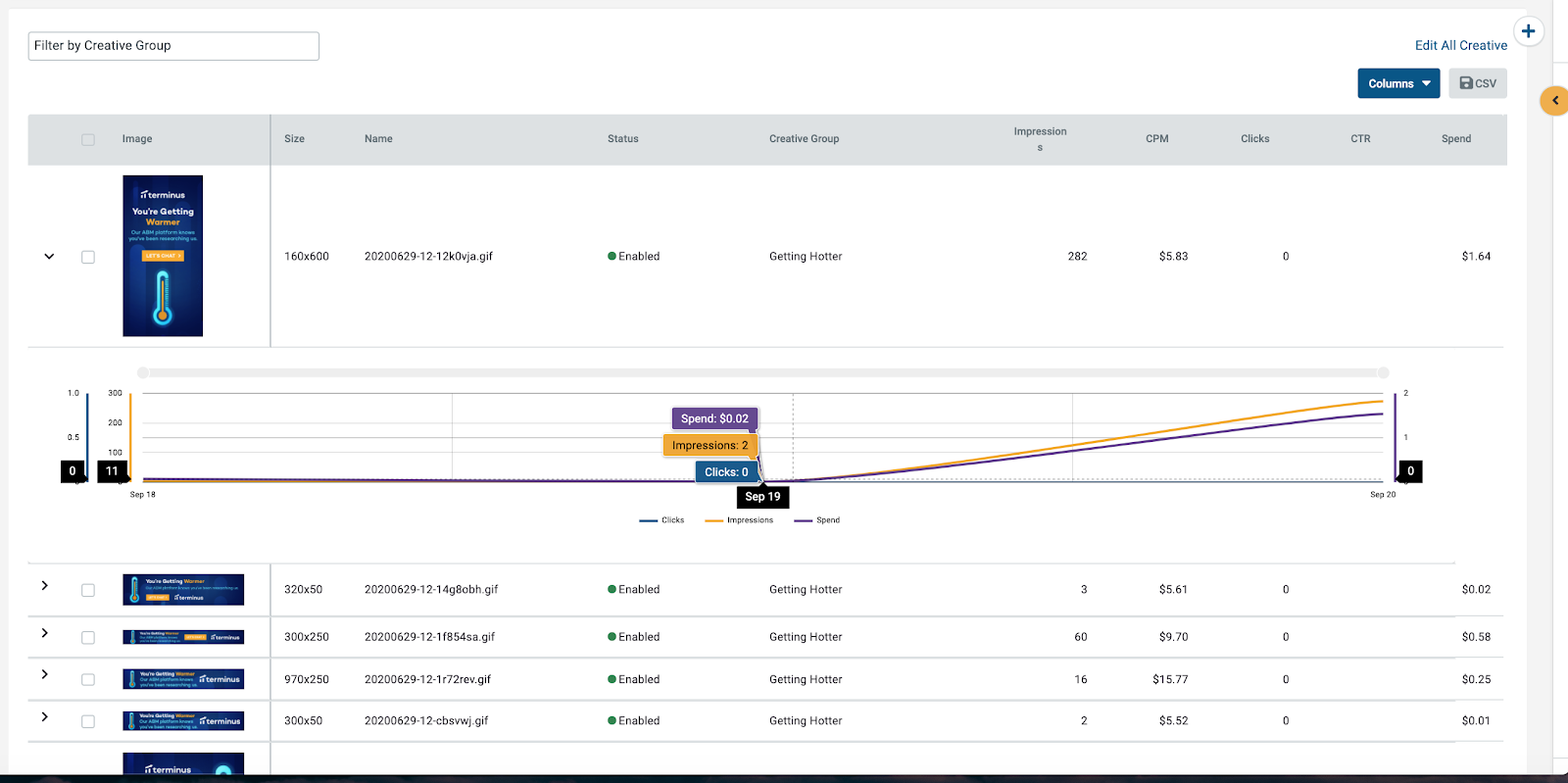
Task: Click Enabled status of 970x250 row
Action: pyautogui.click(x=633, y=680)
